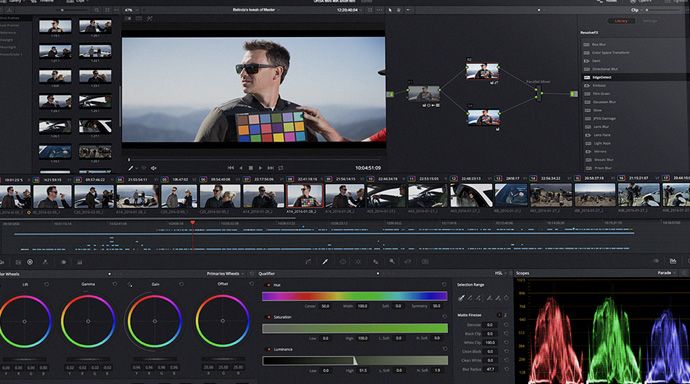Toggle the Hue qualifier on or off
Viewport: 690px width, 384px height.
(268, 285)
